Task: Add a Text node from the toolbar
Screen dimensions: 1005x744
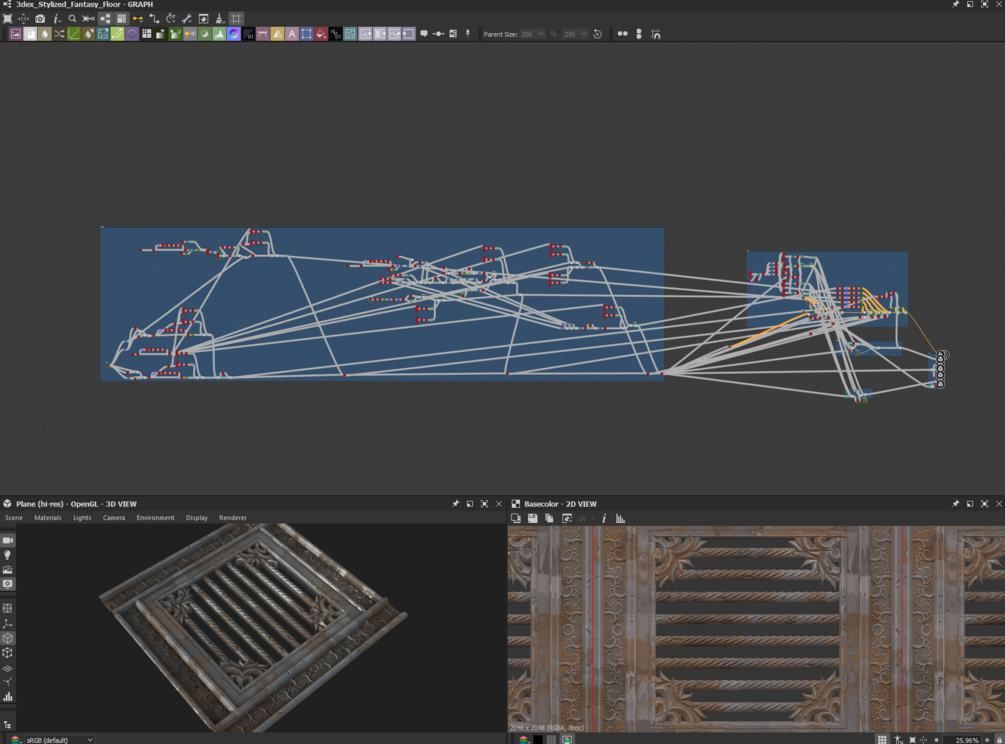Action: pyautogui.click(x=292, y=34)
